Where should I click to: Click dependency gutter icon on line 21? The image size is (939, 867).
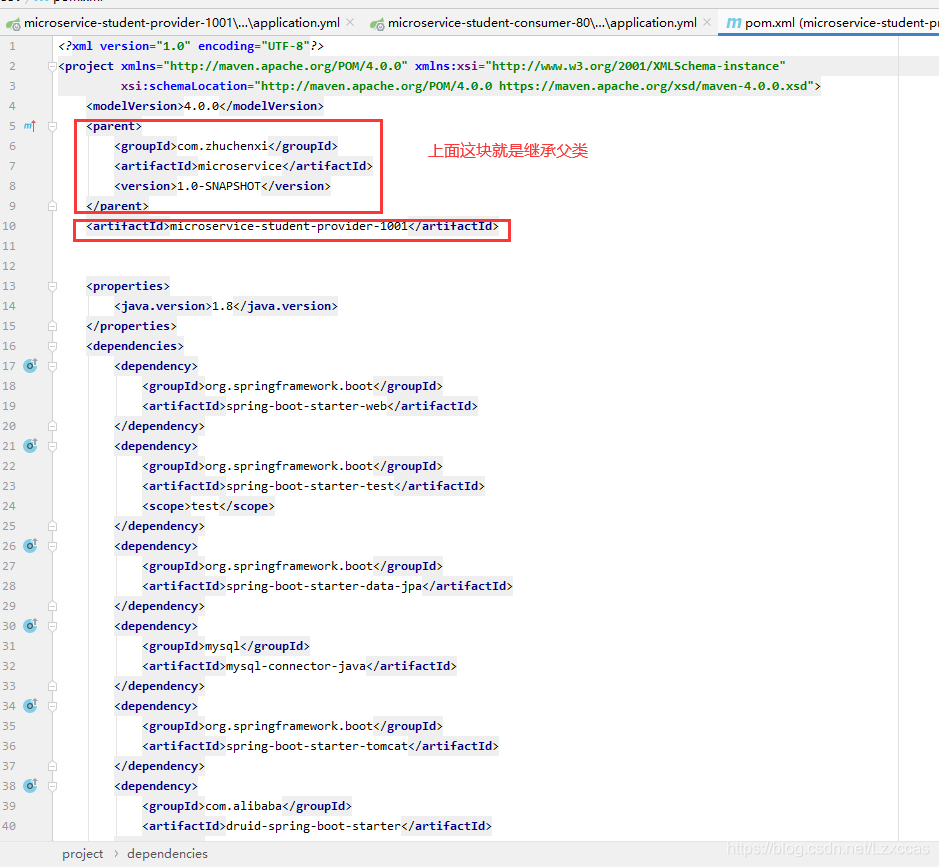pos(31,445)
